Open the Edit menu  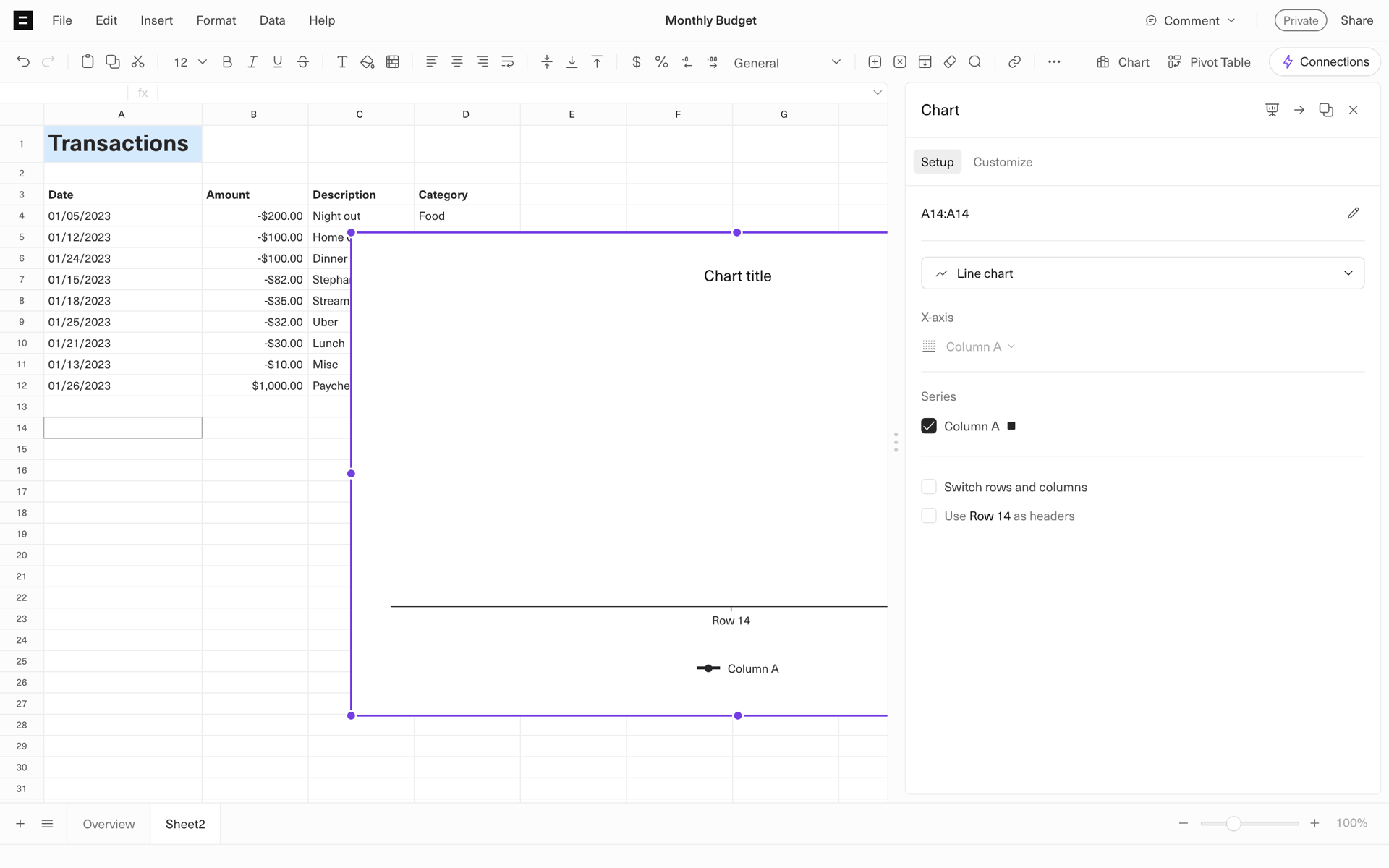click(106, 20)
